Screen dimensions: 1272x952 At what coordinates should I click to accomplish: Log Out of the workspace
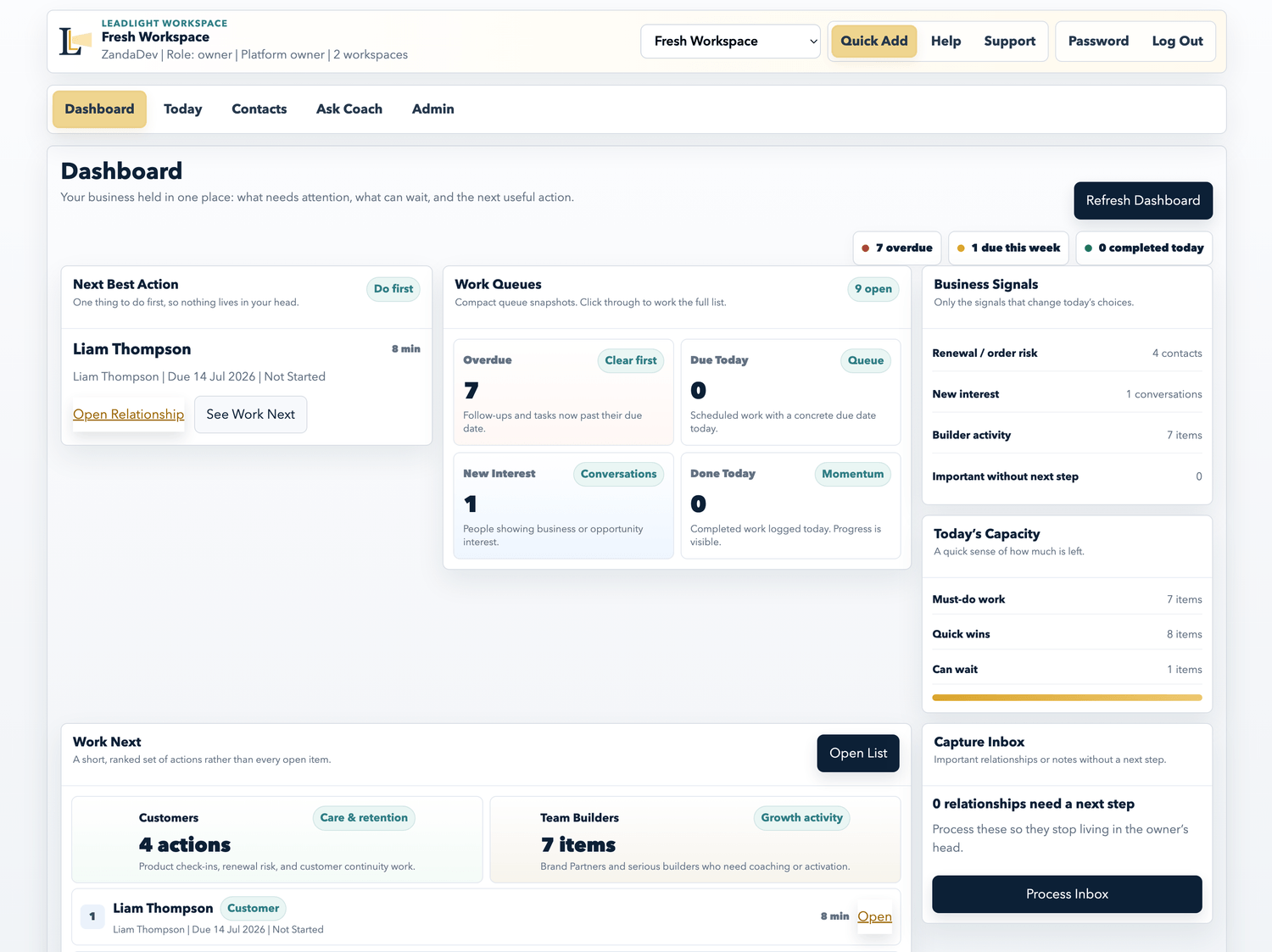coord(1177,41)
